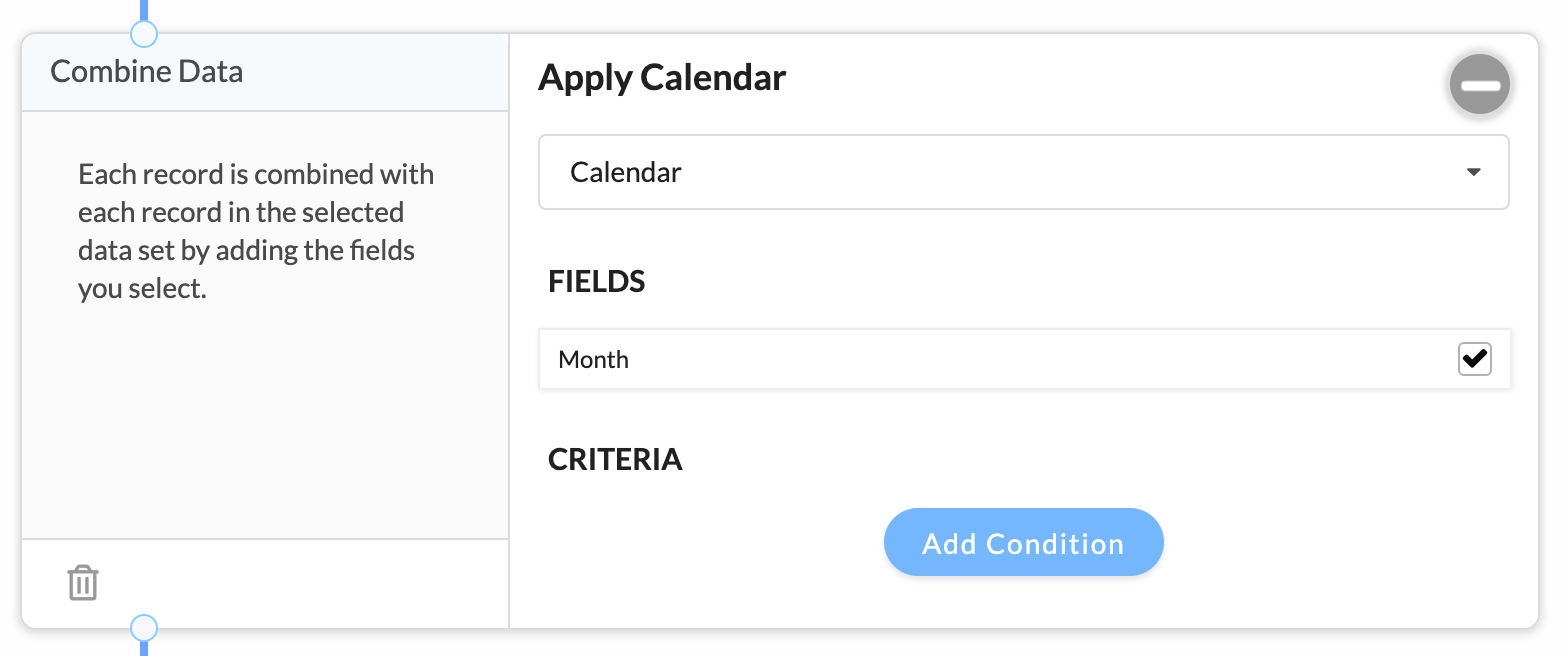Open the Calendar data set dropdown
The image size is (1564, 656).
[1024, 172]
